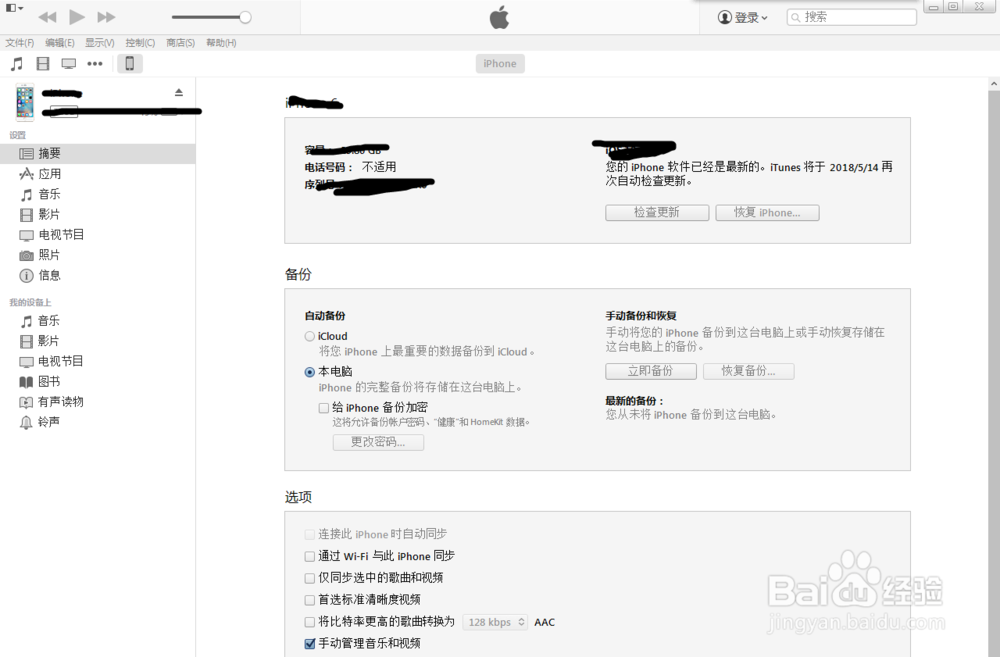Open the TV shows icon in toolbar
1000x657 pixels.
tap(68, 64)
